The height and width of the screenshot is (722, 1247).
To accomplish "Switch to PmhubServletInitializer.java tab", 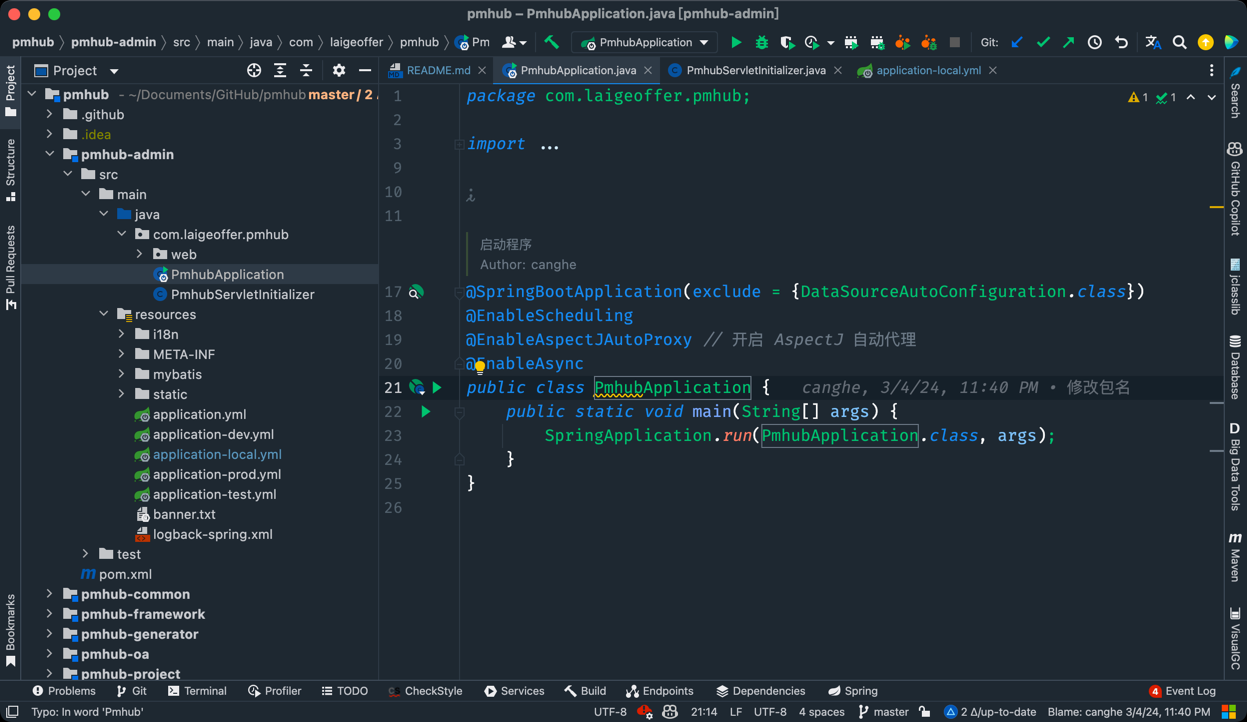I will 755,71.
